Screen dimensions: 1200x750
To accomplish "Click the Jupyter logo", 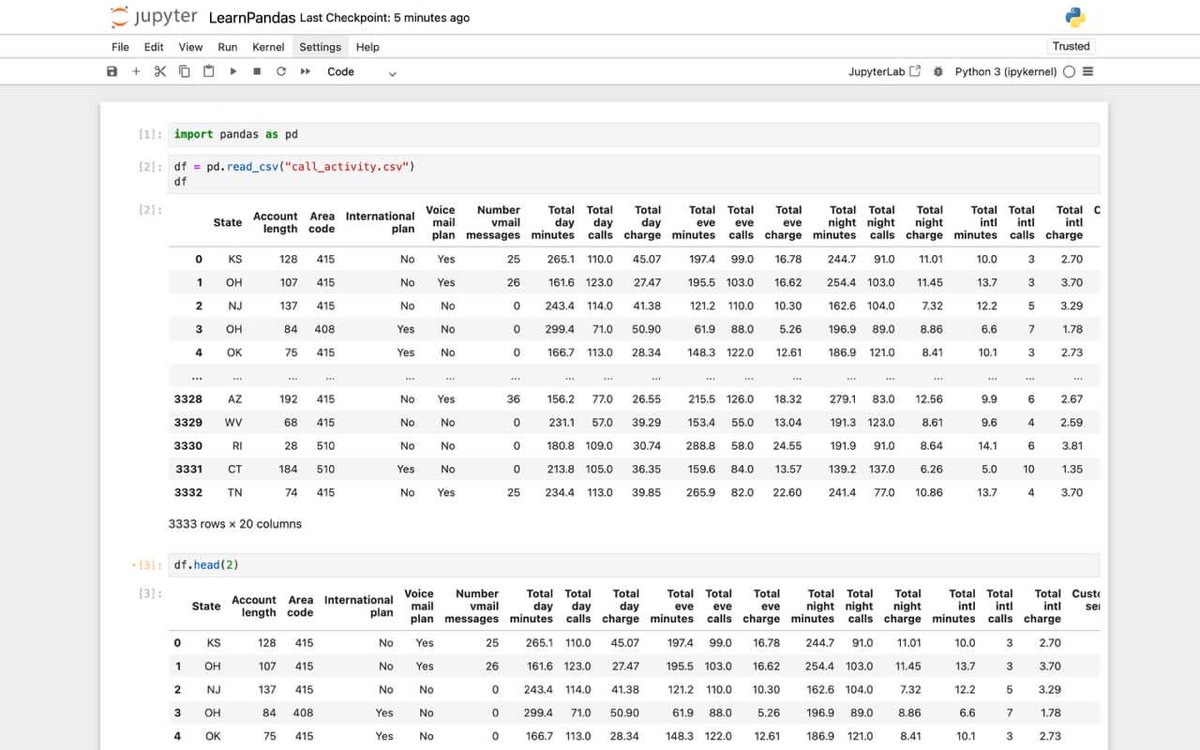I will 154,17.
